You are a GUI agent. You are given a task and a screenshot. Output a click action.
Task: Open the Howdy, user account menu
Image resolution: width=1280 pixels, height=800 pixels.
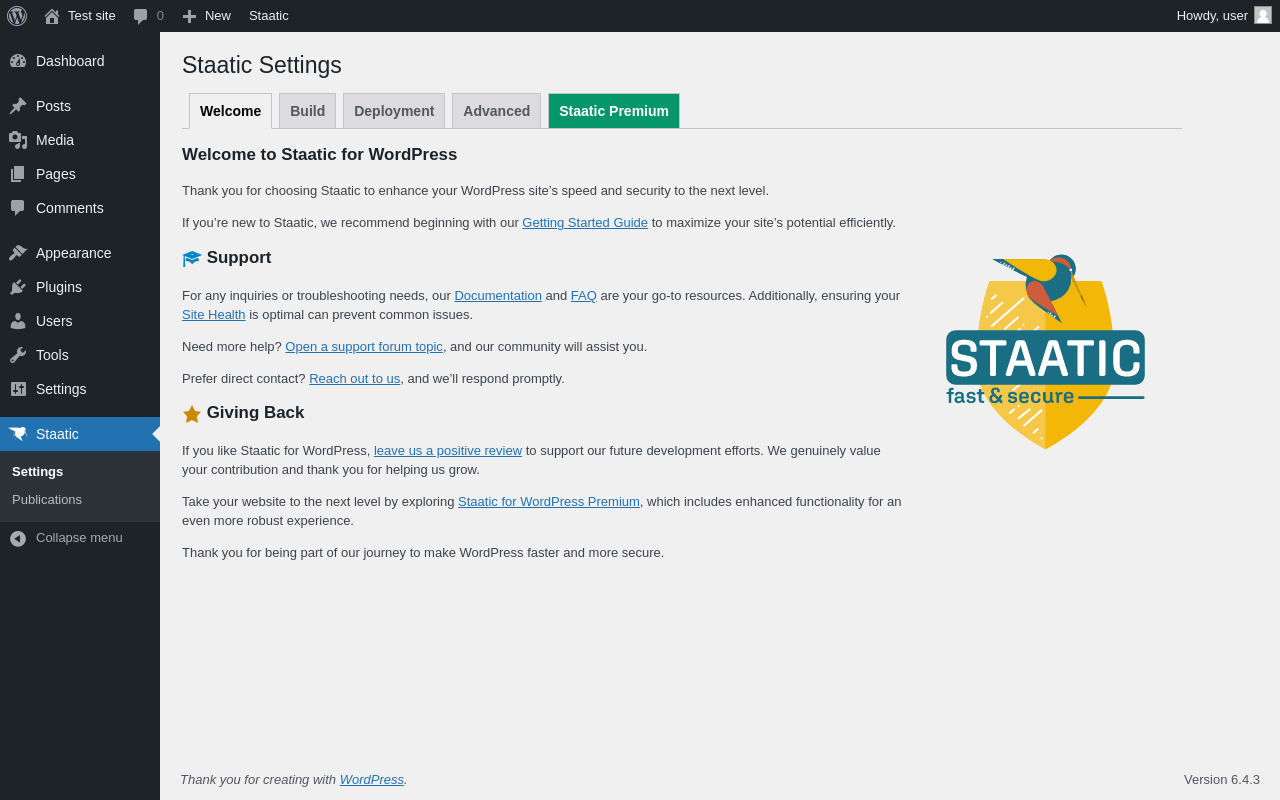(1224, 16)
